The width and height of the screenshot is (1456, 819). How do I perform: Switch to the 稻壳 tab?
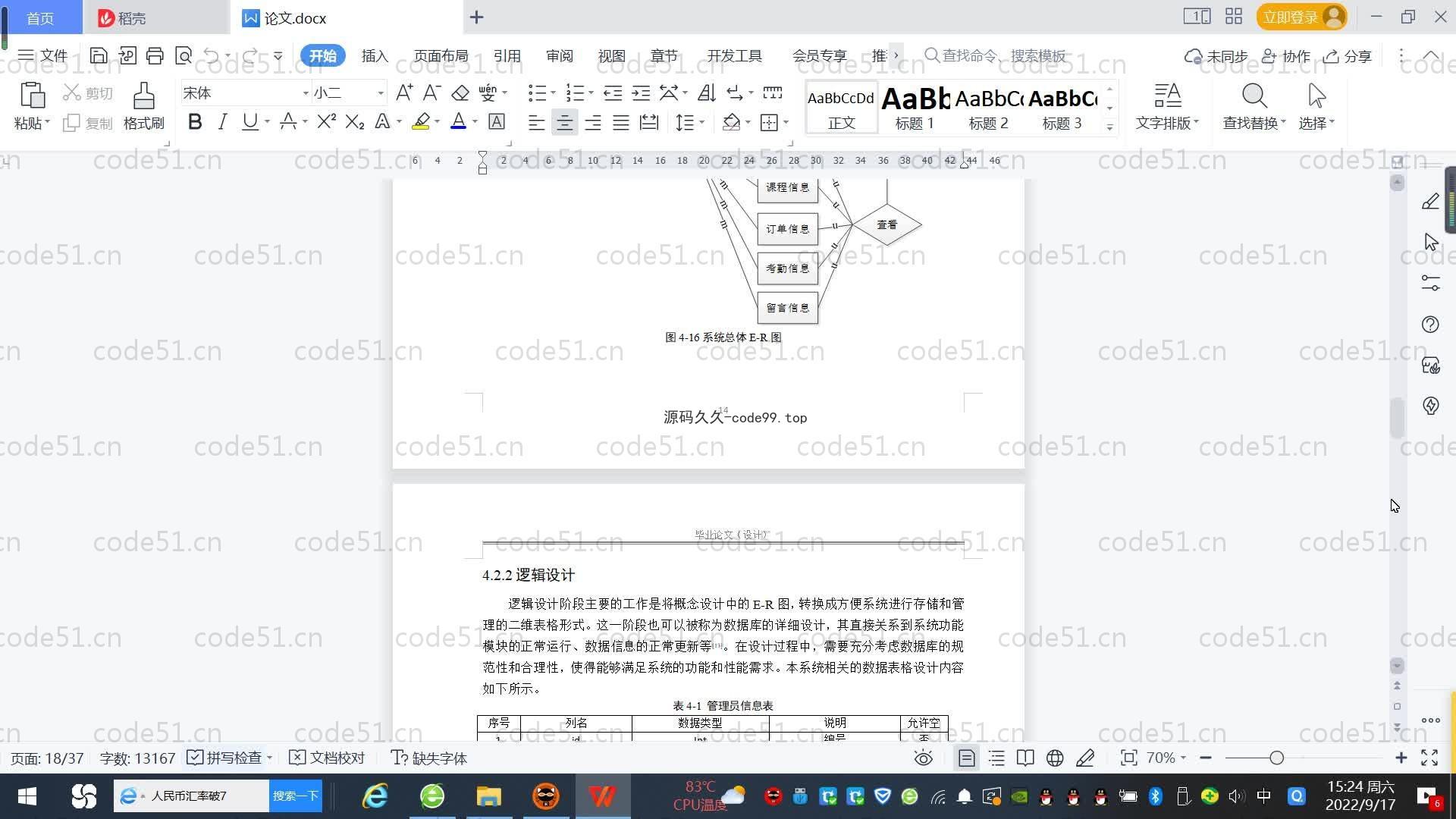155,17
